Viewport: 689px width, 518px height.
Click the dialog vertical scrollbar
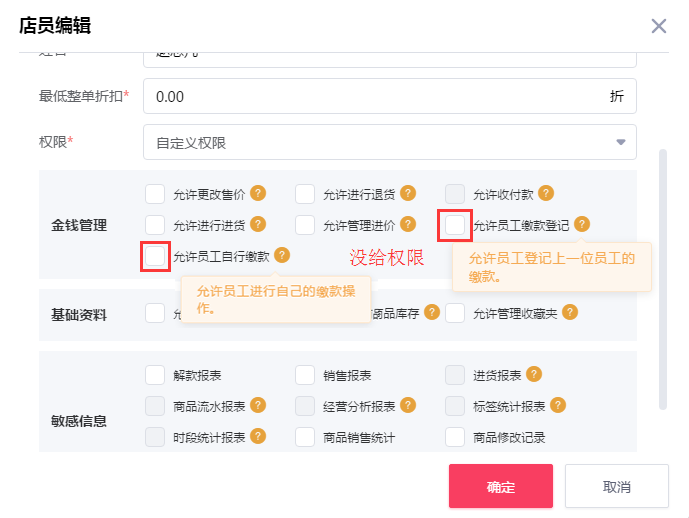point(661,280)
